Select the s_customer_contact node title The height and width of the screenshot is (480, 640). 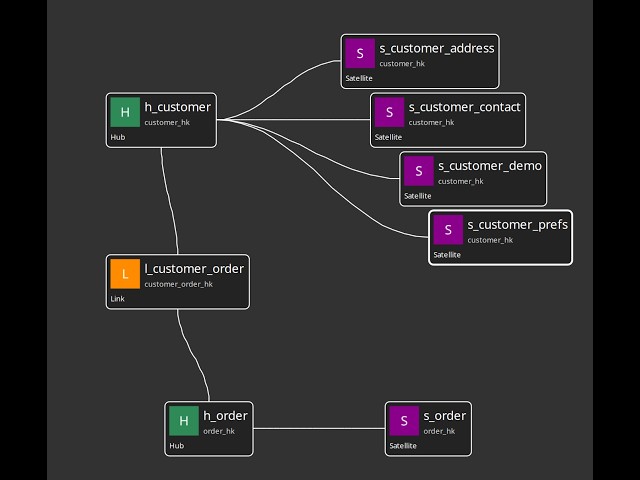coord(464,107)
